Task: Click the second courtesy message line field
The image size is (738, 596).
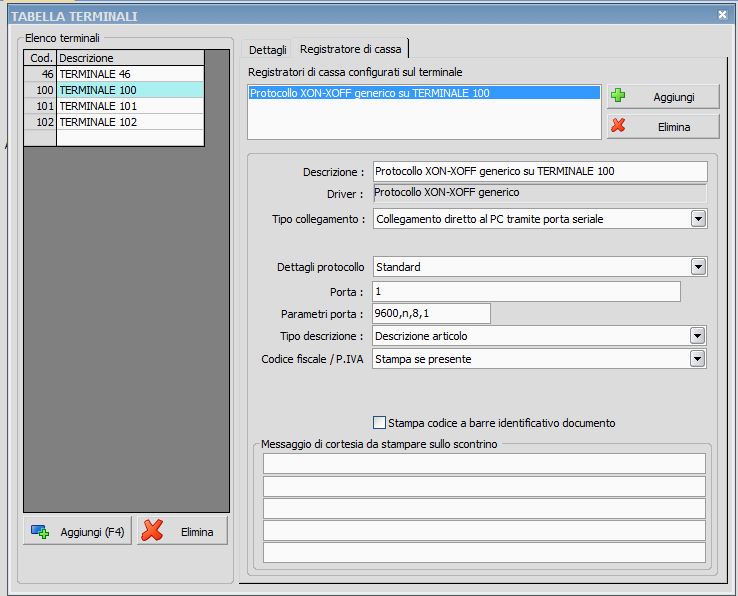Action: 484,486
